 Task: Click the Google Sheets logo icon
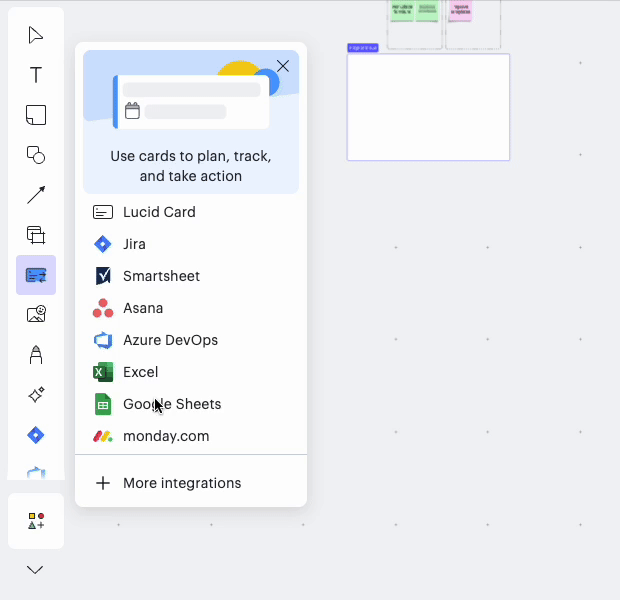(x=103, y=404)
